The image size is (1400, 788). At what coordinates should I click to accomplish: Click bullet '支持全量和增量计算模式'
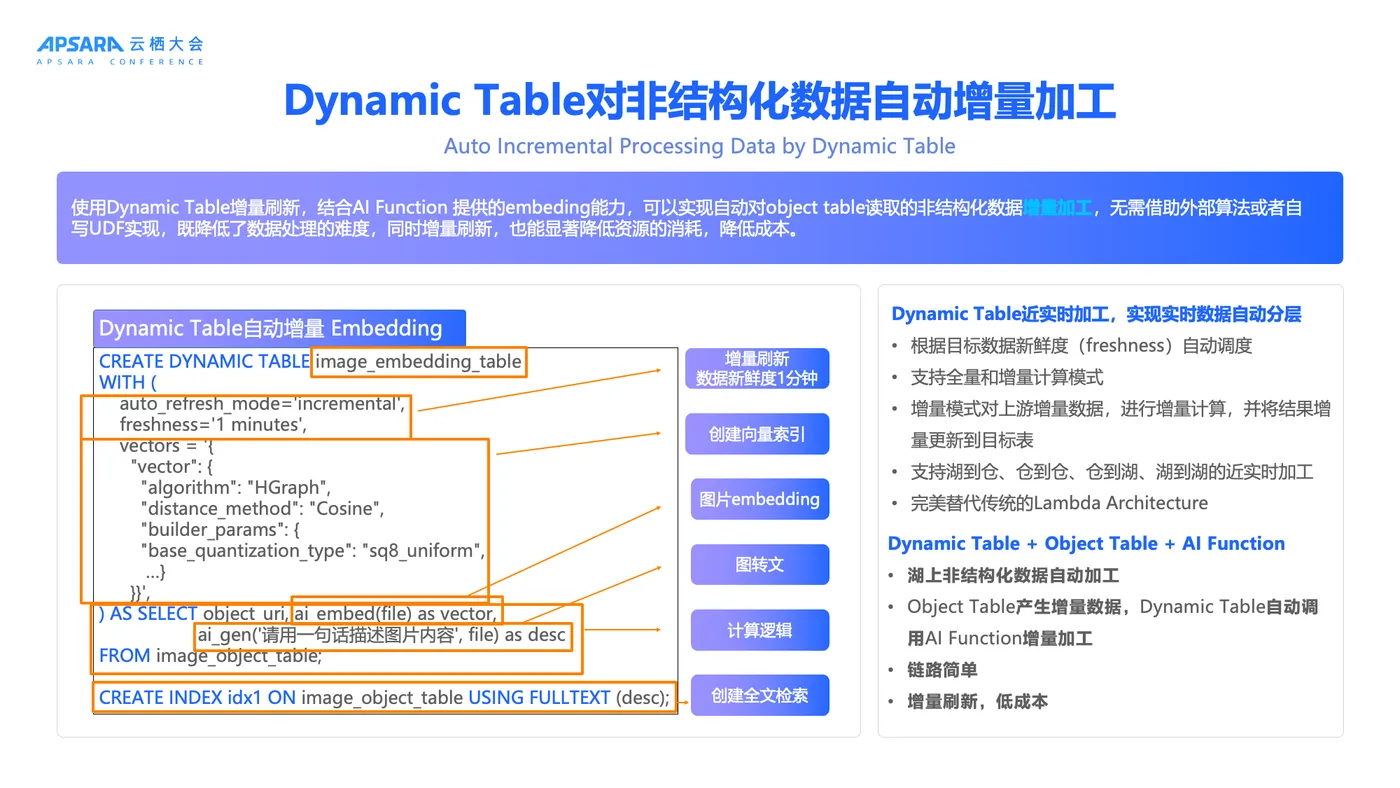[1007, 377]
